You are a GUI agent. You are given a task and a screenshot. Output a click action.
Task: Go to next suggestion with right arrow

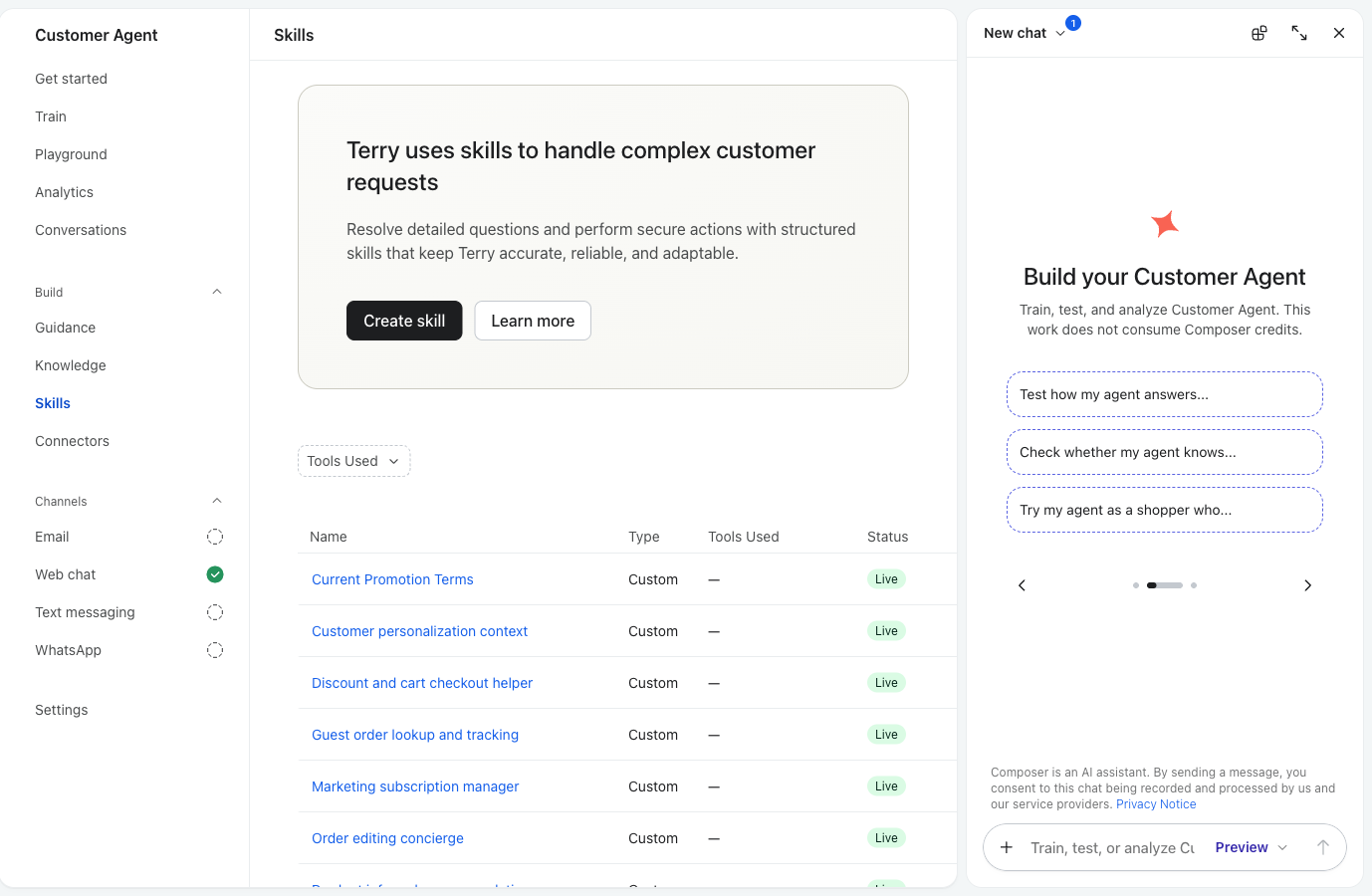click(x=1307, y=585)
